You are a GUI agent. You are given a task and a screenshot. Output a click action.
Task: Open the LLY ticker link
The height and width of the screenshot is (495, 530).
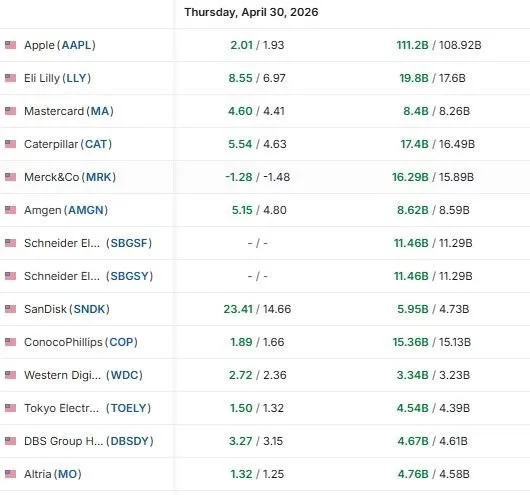tap(77, 78)
